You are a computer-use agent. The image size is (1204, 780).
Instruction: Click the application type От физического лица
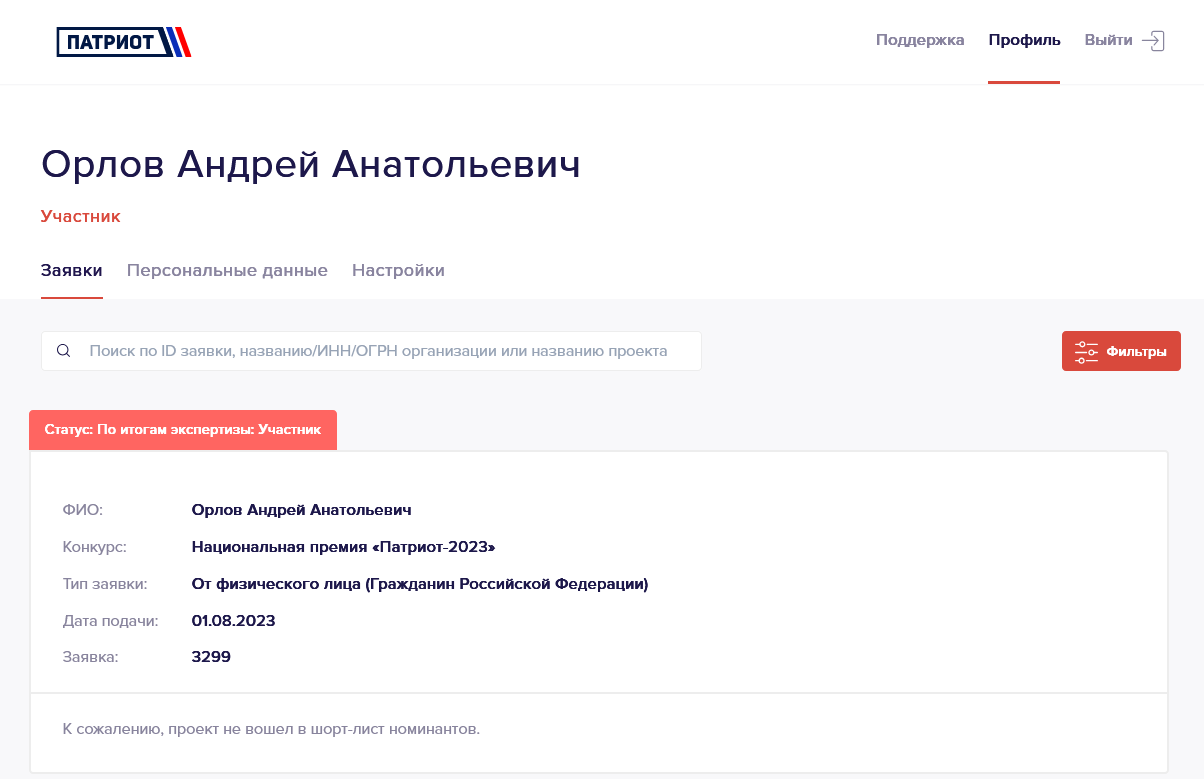click(x=420, y=584)
